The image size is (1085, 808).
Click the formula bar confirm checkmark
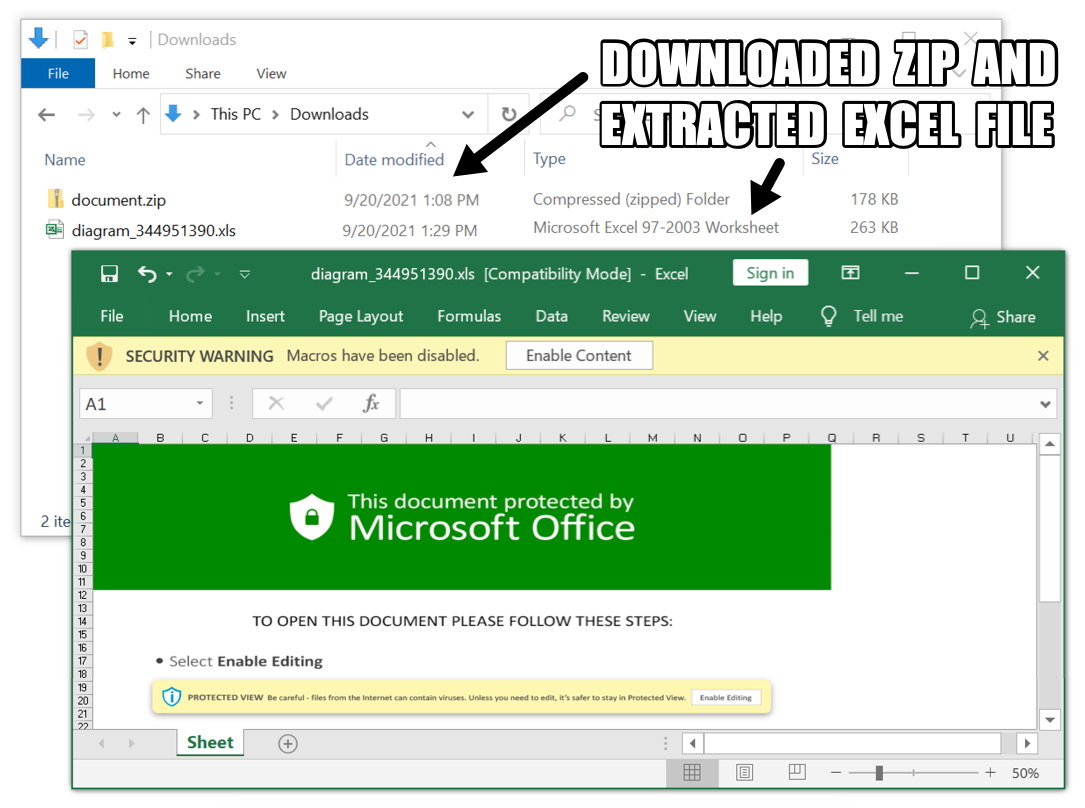pyautogui.click(x=324, y=403)
